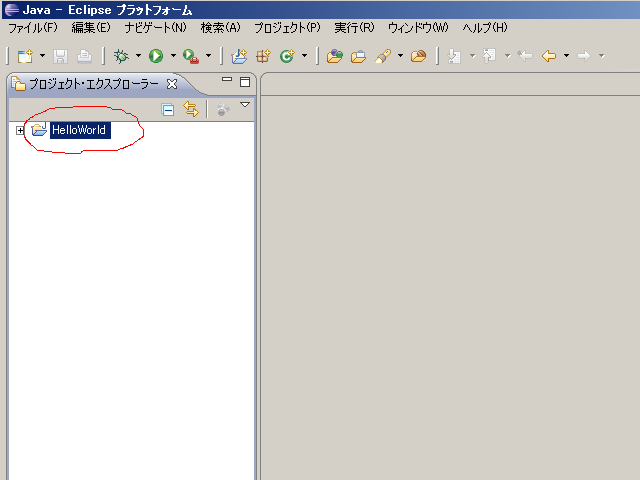Click the last folder icon before the separator

(418, 56)
